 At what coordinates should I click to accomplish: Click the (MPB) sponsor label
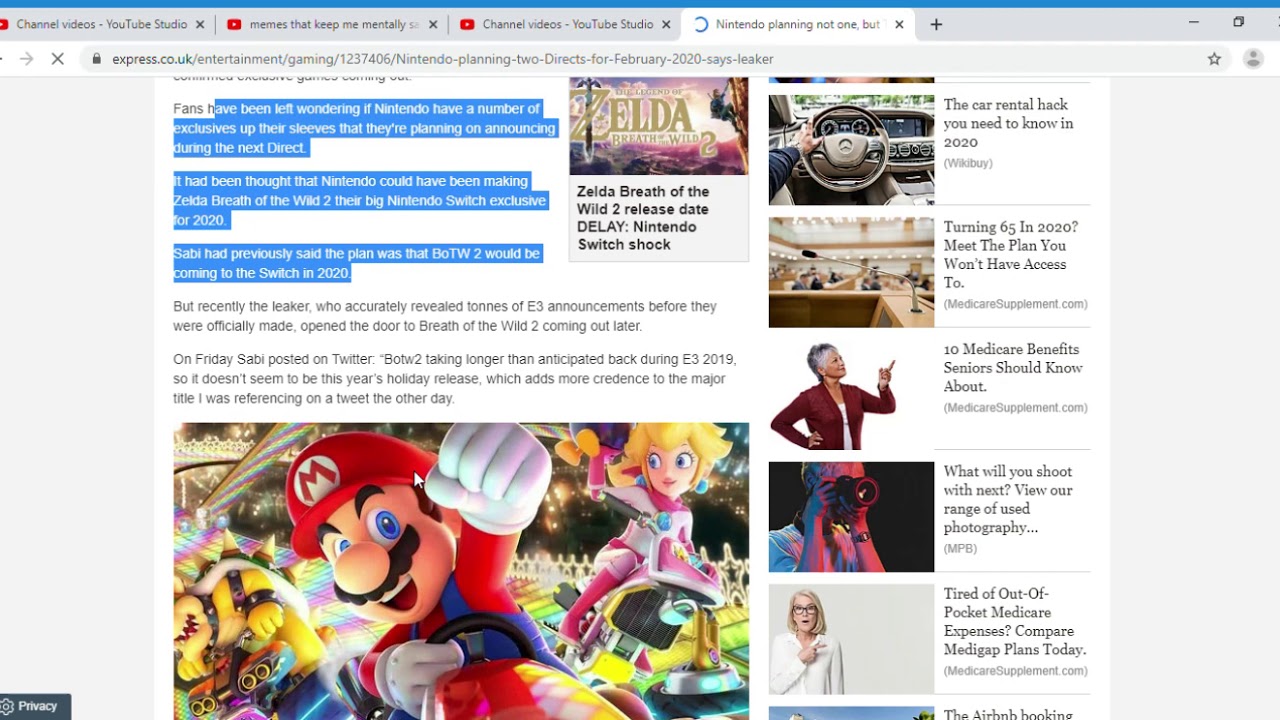pyautogui.click(x=960, y=549)
